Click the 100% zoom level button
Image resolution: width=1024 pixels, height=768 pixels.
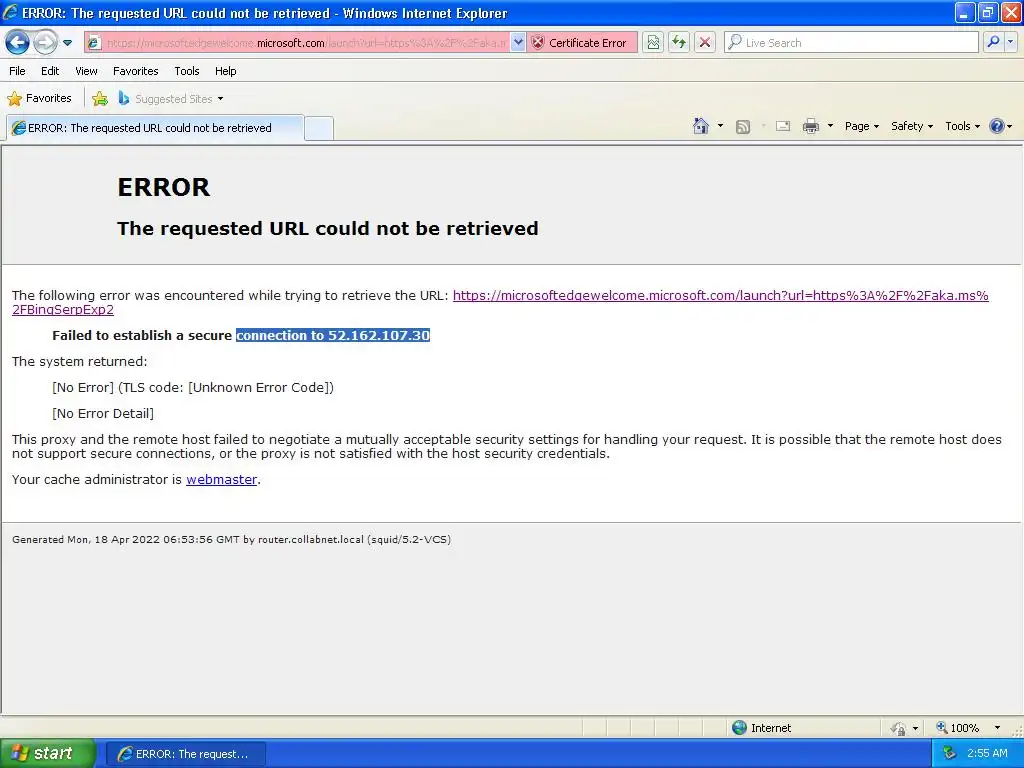pyautogui.click(x=958, y=728)
